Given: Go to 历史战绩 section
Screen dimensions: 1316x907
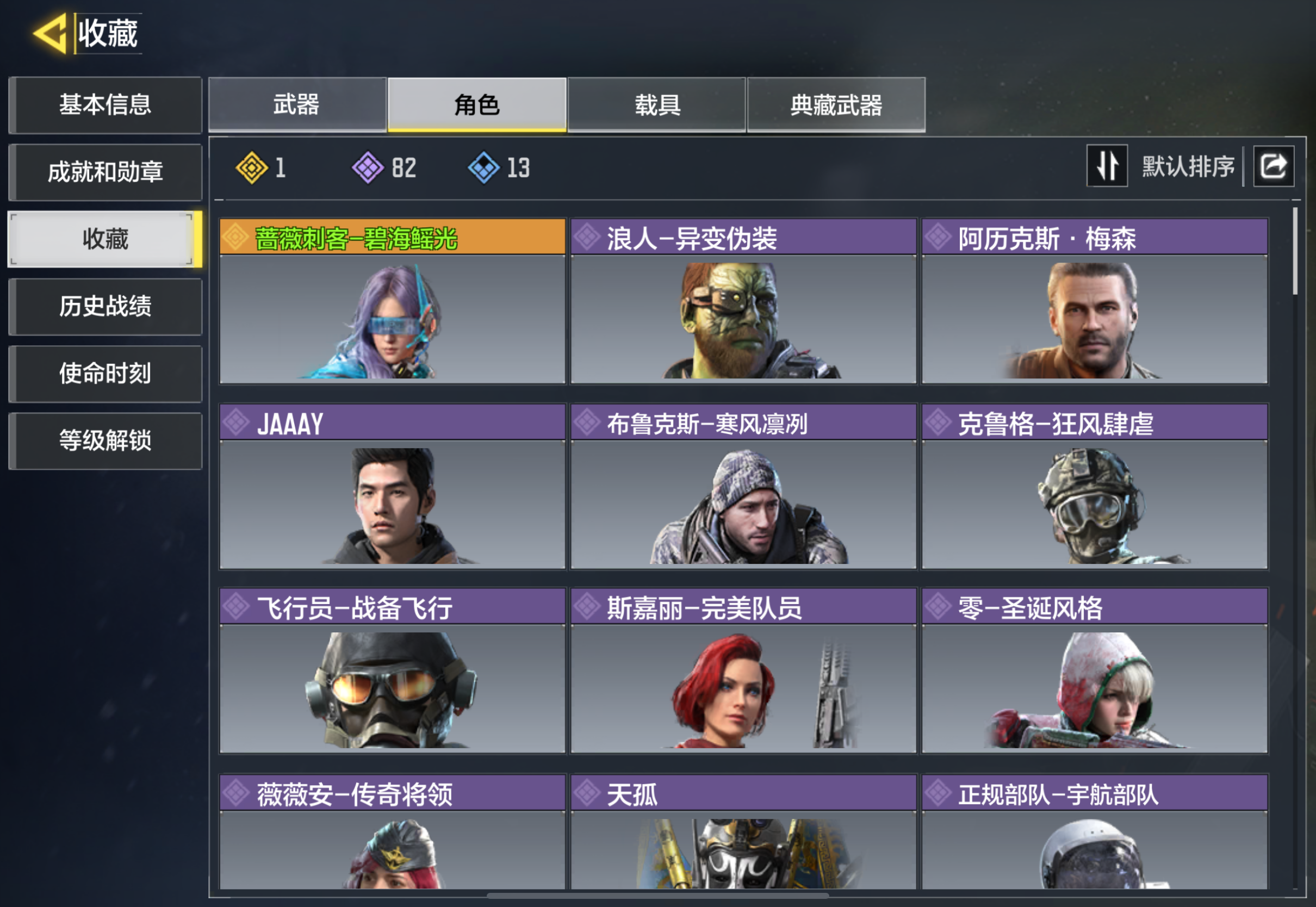Looking at the screenshot, I should click(x=105, y=306).
